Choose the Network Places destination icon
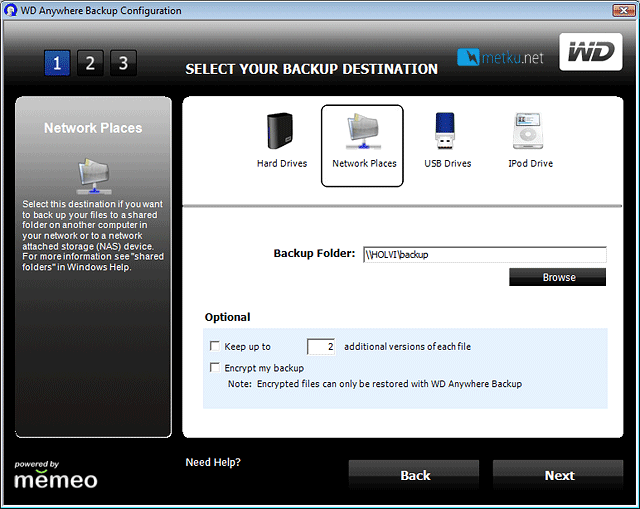This screenshot has width=640, height=509. coord(363,131)
